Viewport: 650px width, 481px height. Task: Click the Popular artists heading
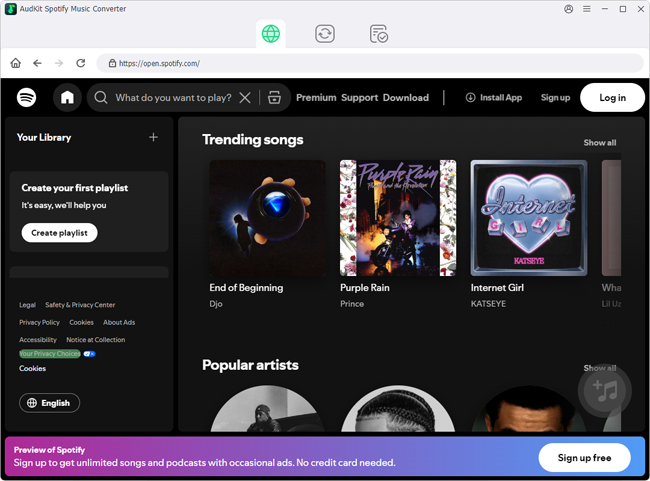tap(250, 365)
